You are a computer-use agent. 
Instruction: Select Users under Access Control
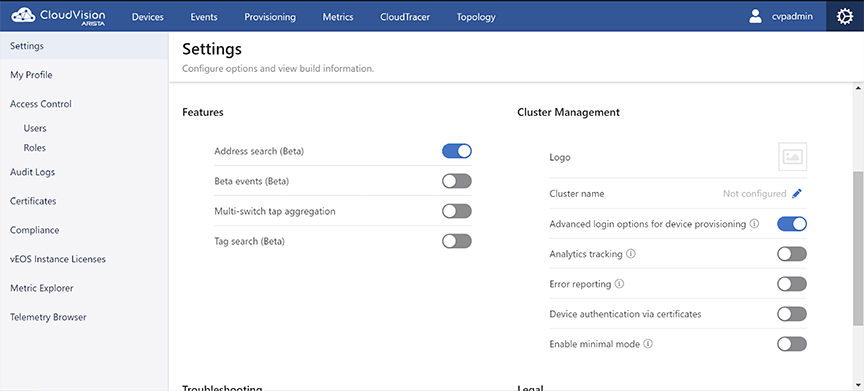35,128
